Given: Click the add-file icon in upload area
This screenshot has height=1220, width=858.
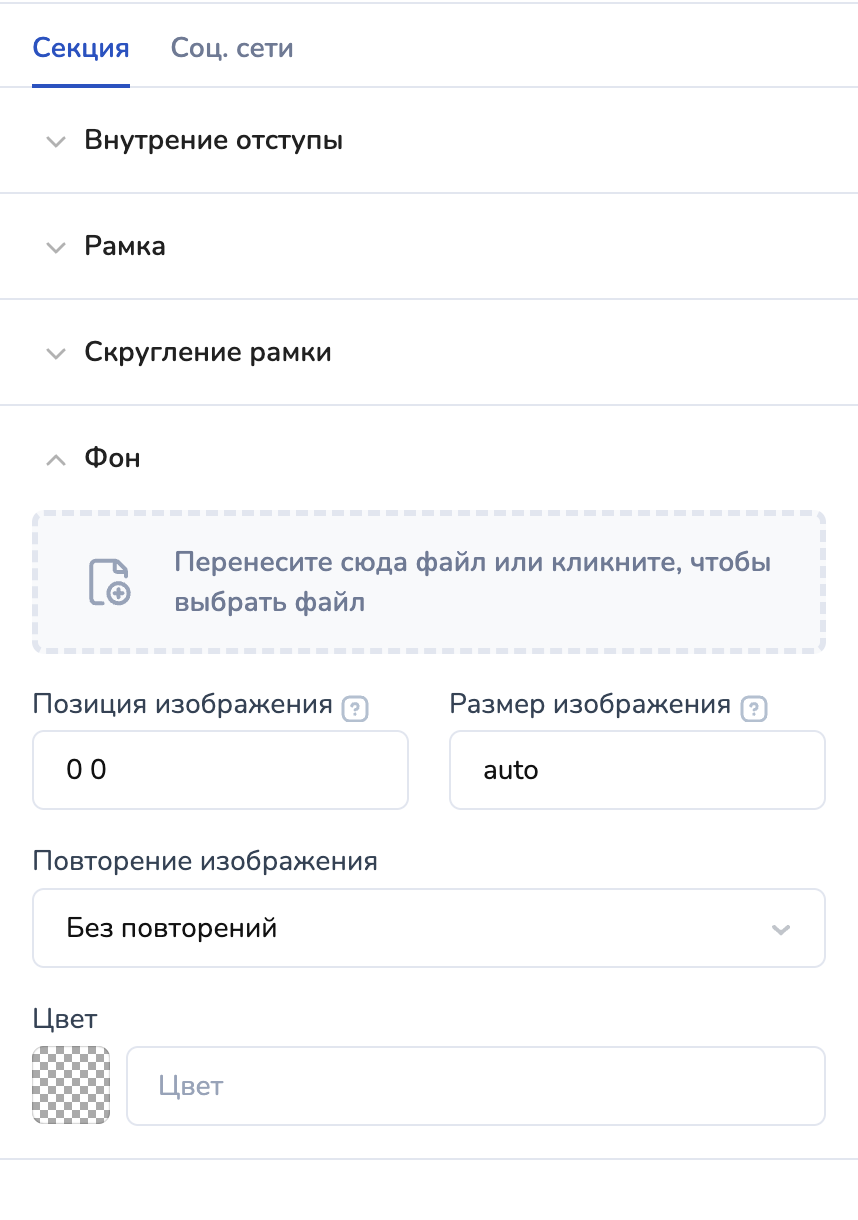Looking at the screenshot, I should [x=109, y=582].
